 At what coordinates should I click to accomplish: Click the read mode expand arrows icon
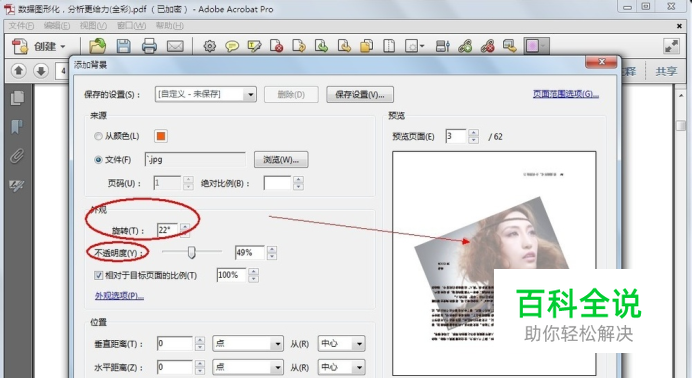671,46
